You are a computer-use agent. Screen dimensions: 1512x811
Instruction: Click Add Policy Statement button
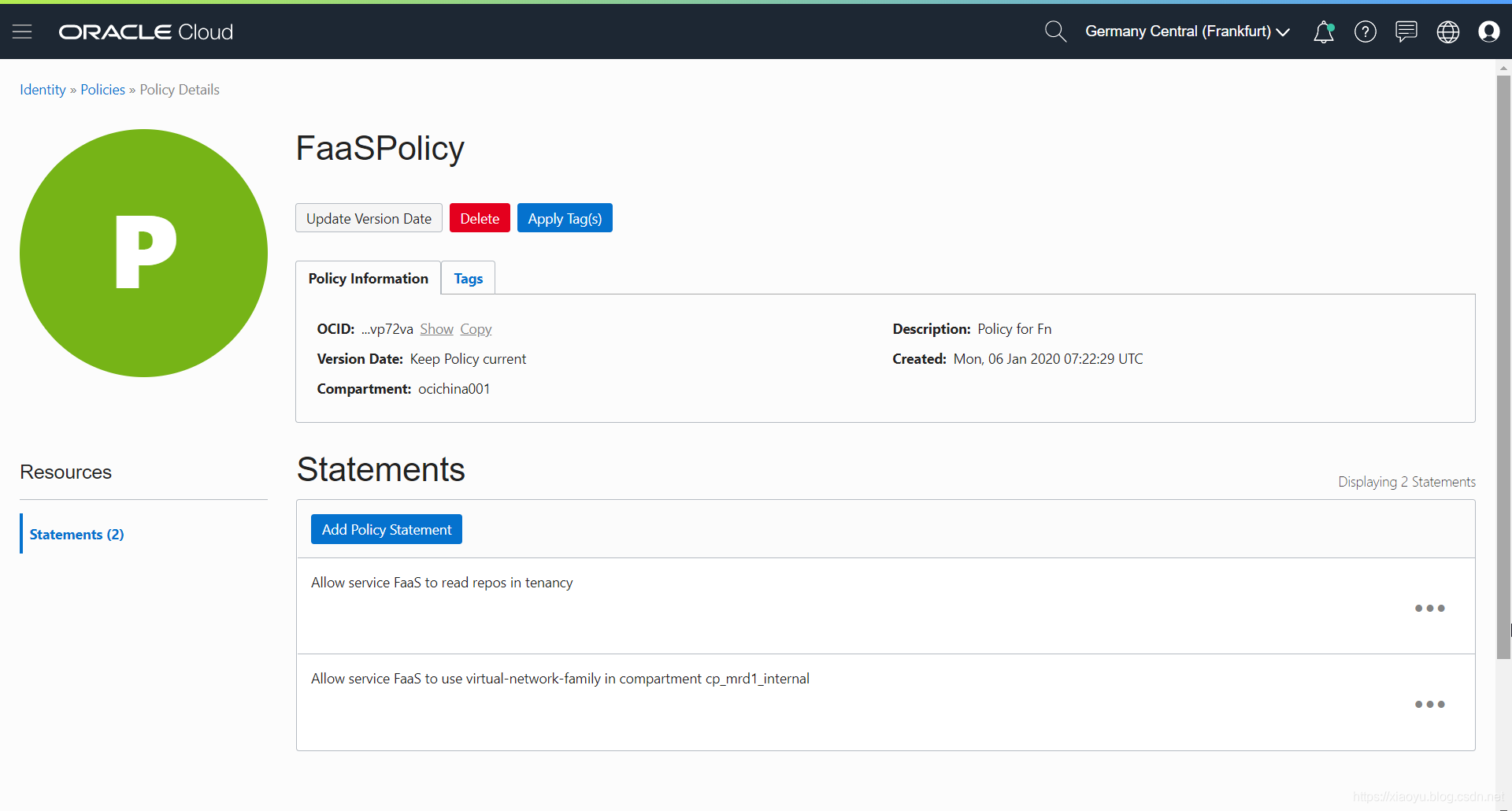point(387,529)
